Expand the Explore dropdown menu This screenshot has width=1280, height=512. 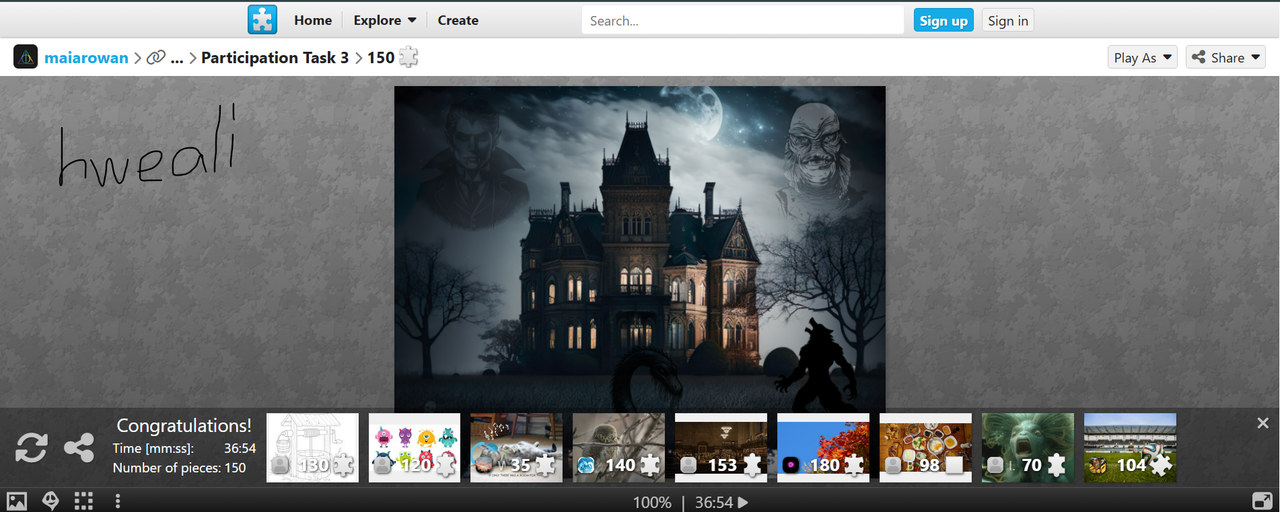[x=385, y=20]
